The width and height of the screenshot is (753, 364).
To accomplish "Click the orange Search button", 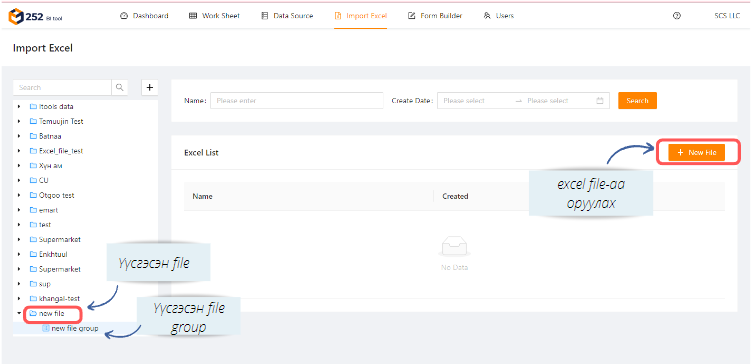I will pos(637,100).
